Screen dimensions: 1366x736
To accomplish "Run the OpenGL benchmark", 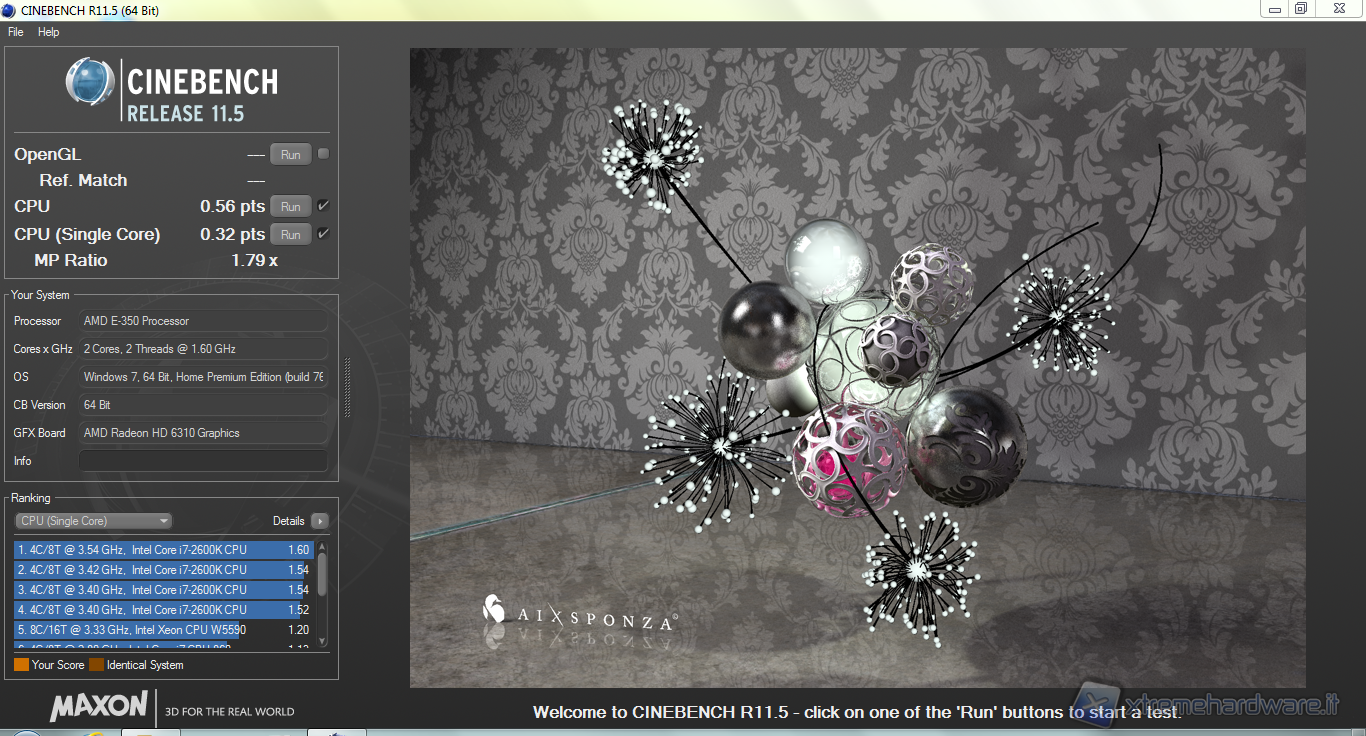I will click(290, 155).
